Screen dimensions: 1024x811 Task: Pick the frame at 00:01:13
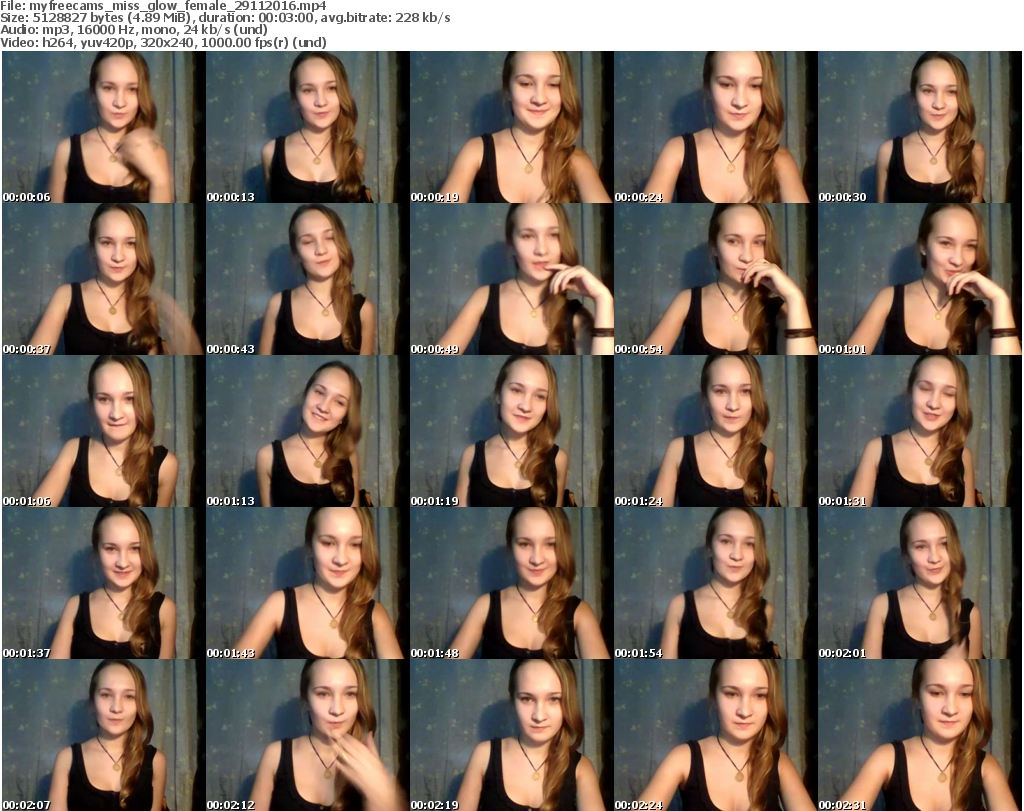coord(308,432)
